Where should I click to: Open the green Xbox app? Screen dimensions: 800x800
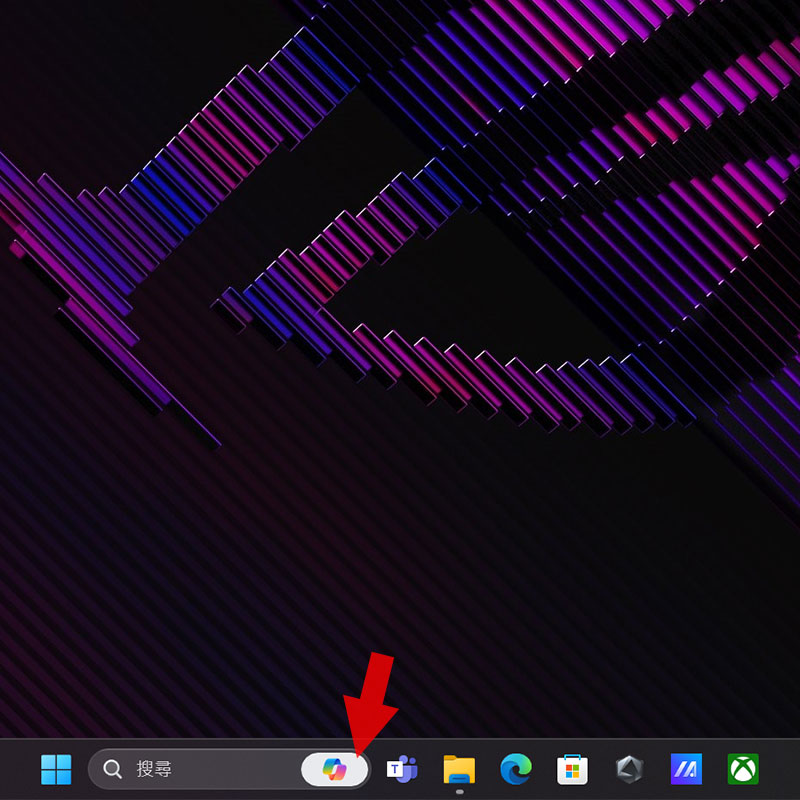(x=743, y=769)
